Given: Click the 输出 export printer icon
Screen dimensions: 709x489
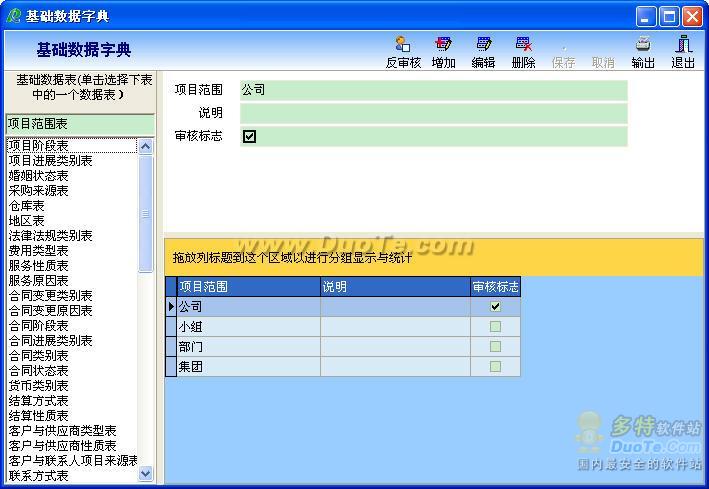Looking at the screenshot, I should coord(643,45).
